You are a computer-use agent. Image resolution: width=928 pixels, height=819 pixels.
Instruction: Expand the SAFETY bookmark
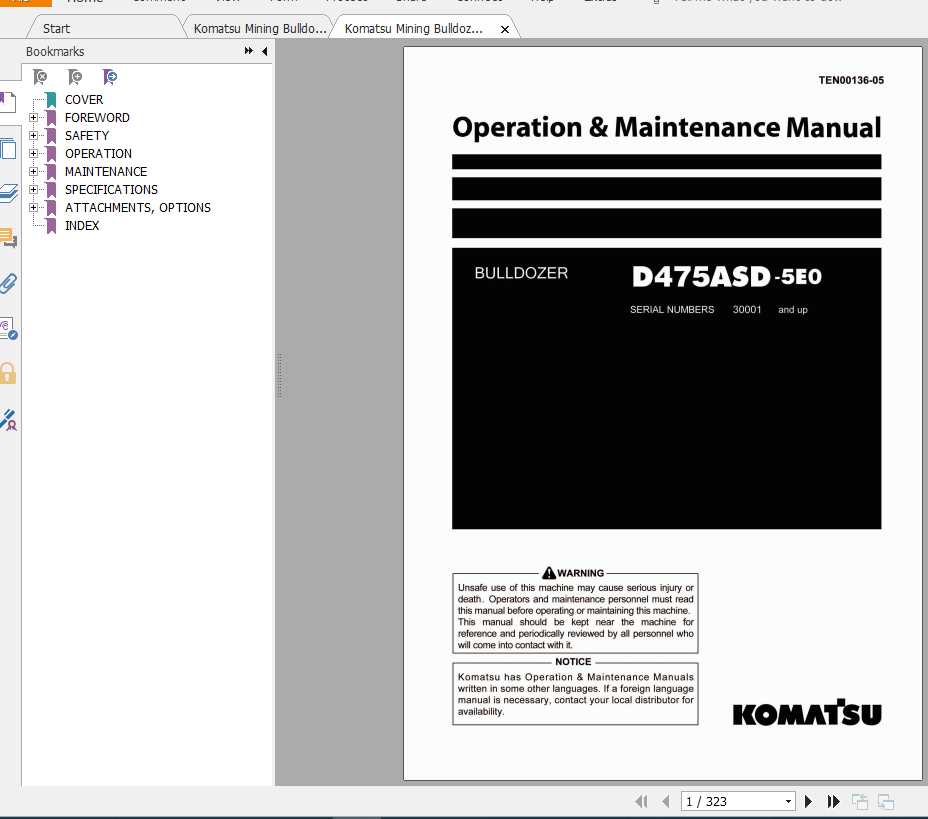(x=36, y=135)
